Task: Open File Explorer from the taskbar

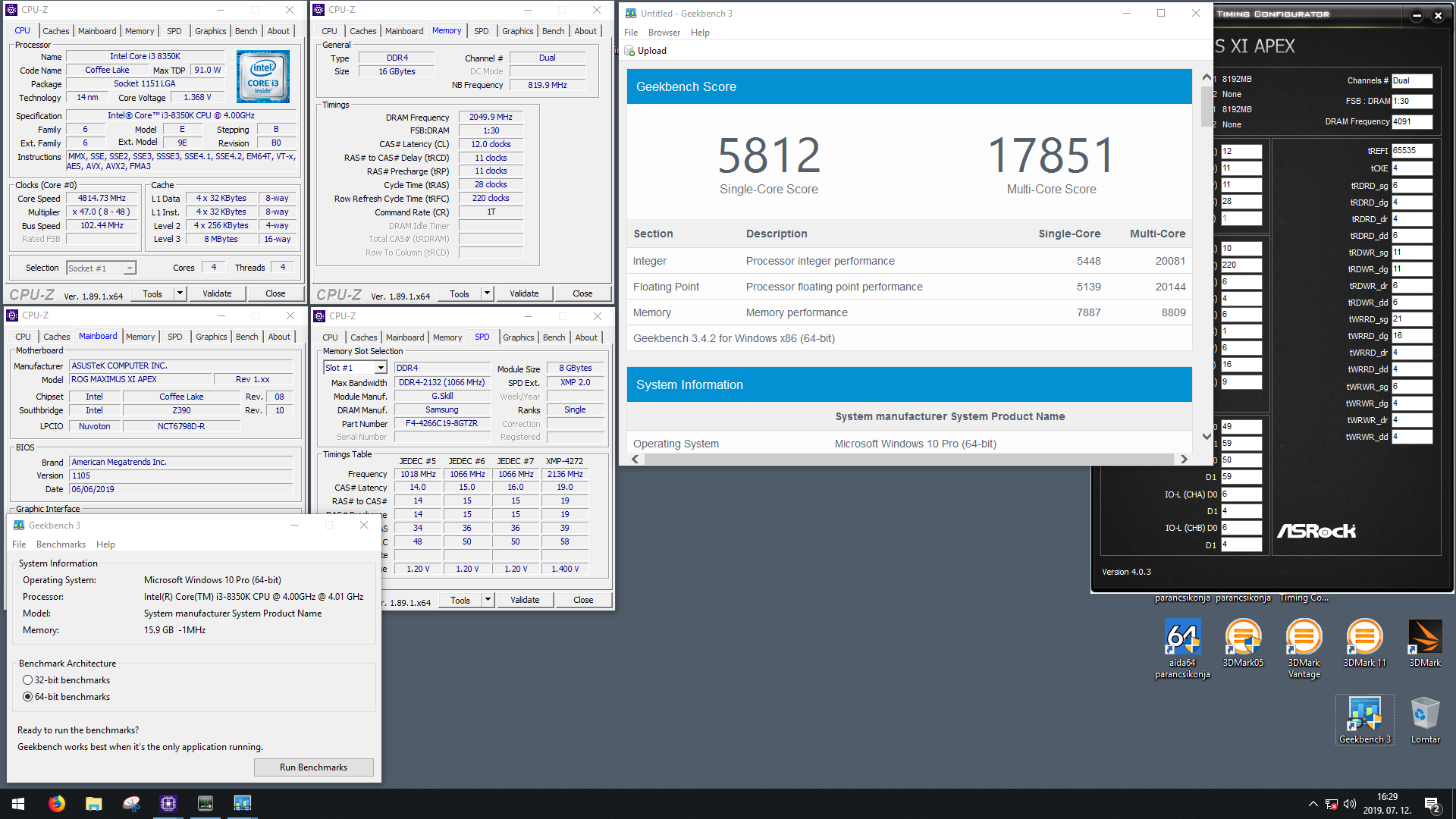Action: click(93, 804)
